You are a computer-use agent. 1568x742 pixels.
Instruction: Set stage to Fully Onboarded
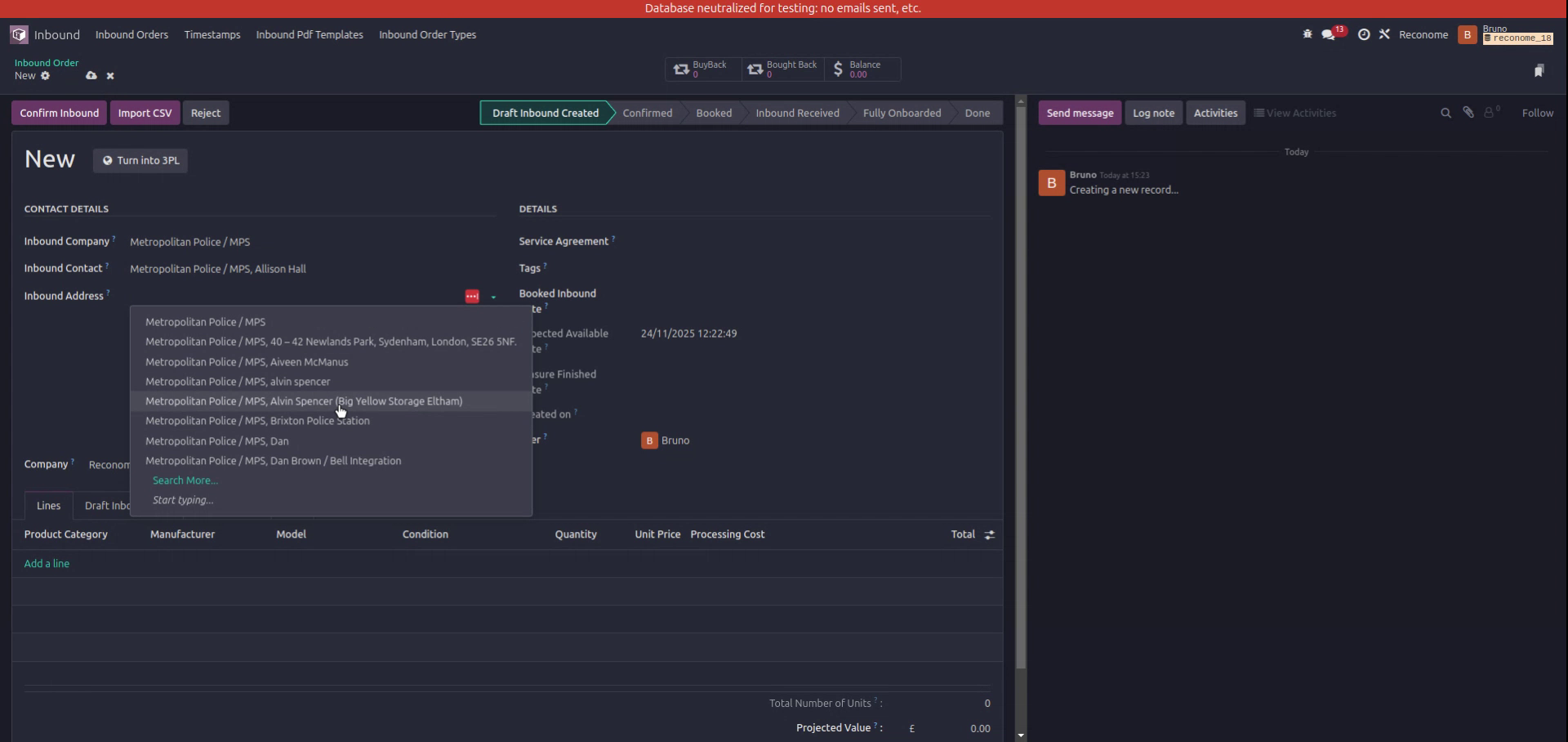902,112
